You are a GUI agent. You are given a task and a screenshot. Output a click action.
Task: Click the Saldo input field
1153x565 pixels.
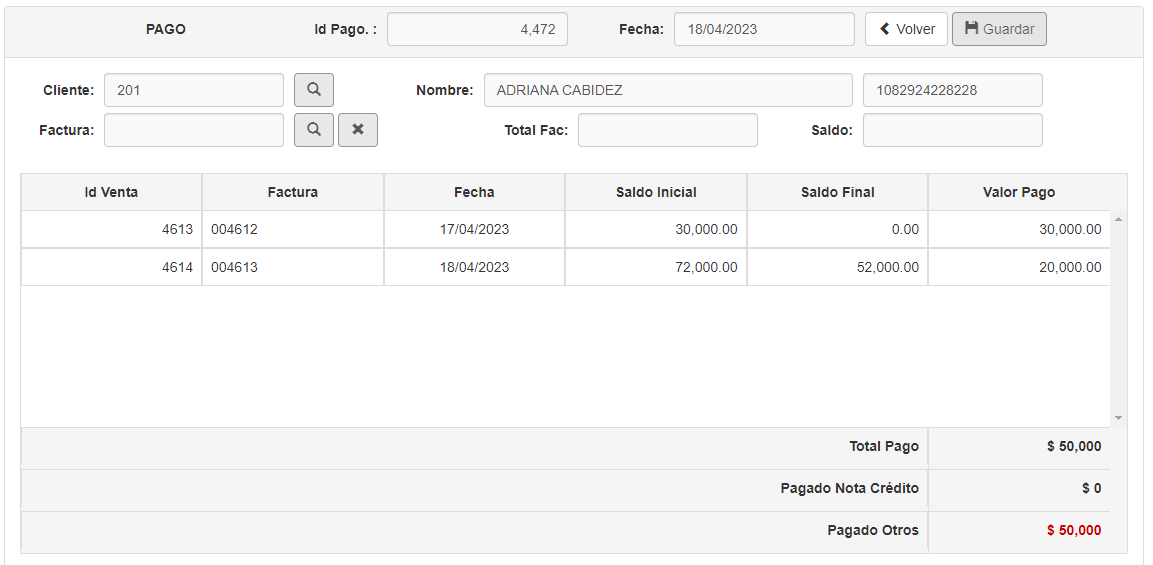(x=952, y=130)
